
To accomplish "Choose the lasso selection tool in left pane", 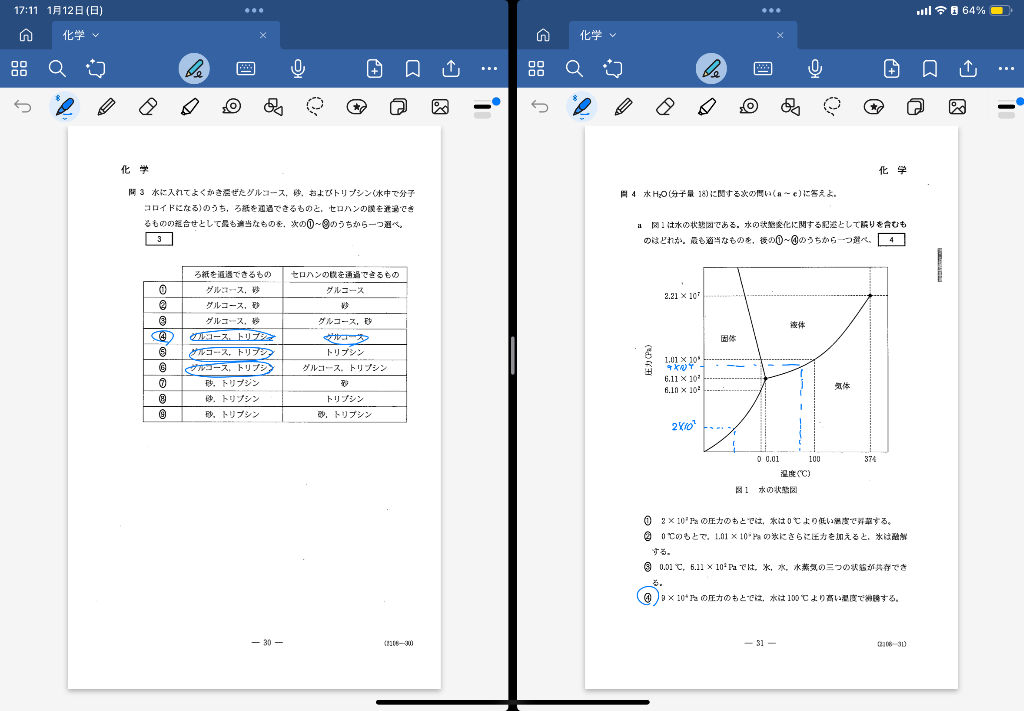I will point(316,107).
